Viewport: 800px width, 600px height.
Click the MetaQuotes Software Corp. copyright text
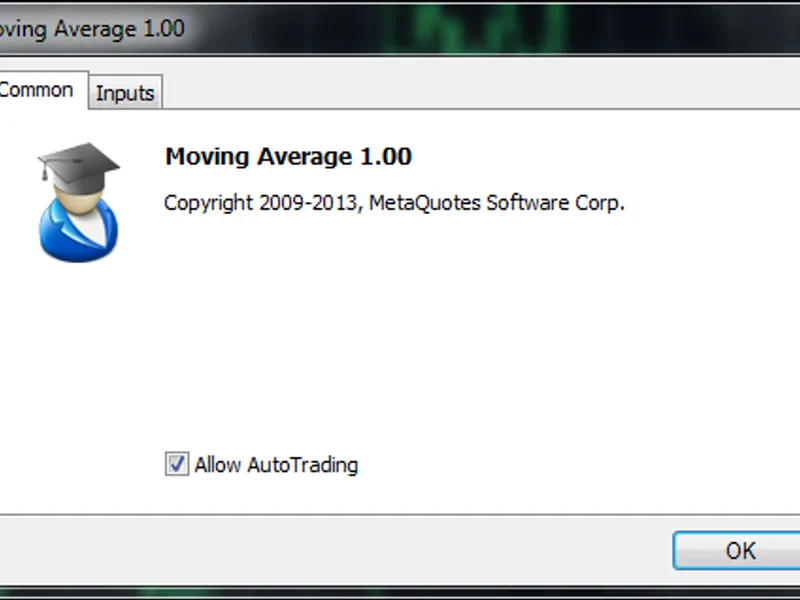tap(394, 203)
